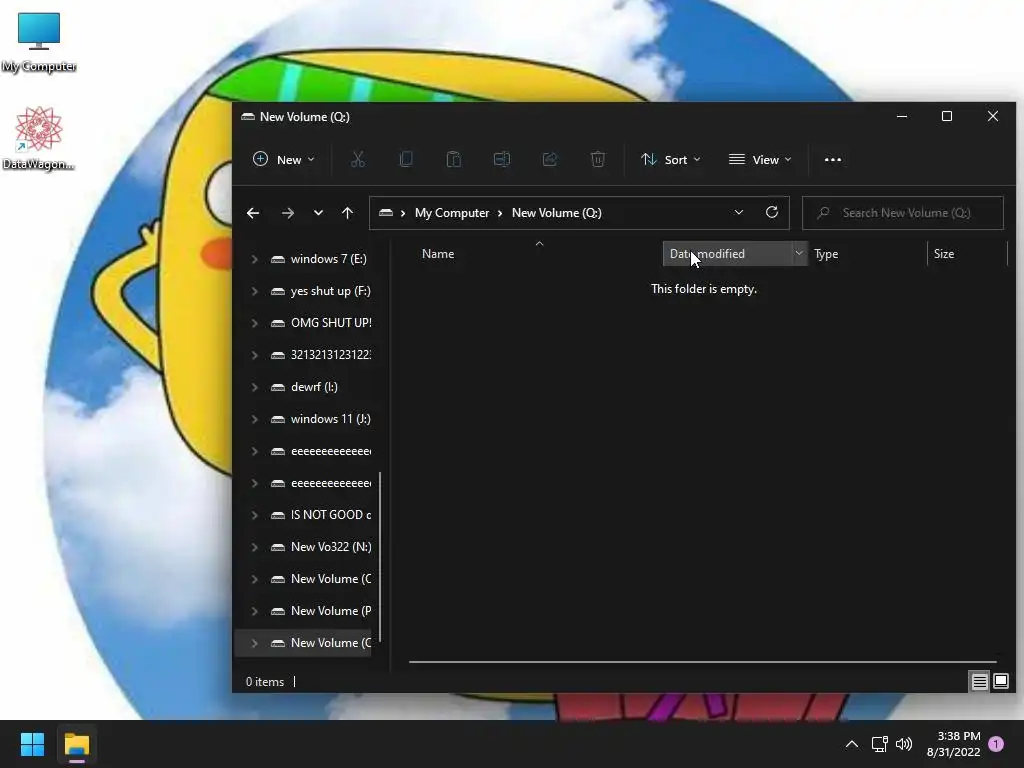Select the 3213213123122 drive
The image size is (1024, 768).
(321, 355)
